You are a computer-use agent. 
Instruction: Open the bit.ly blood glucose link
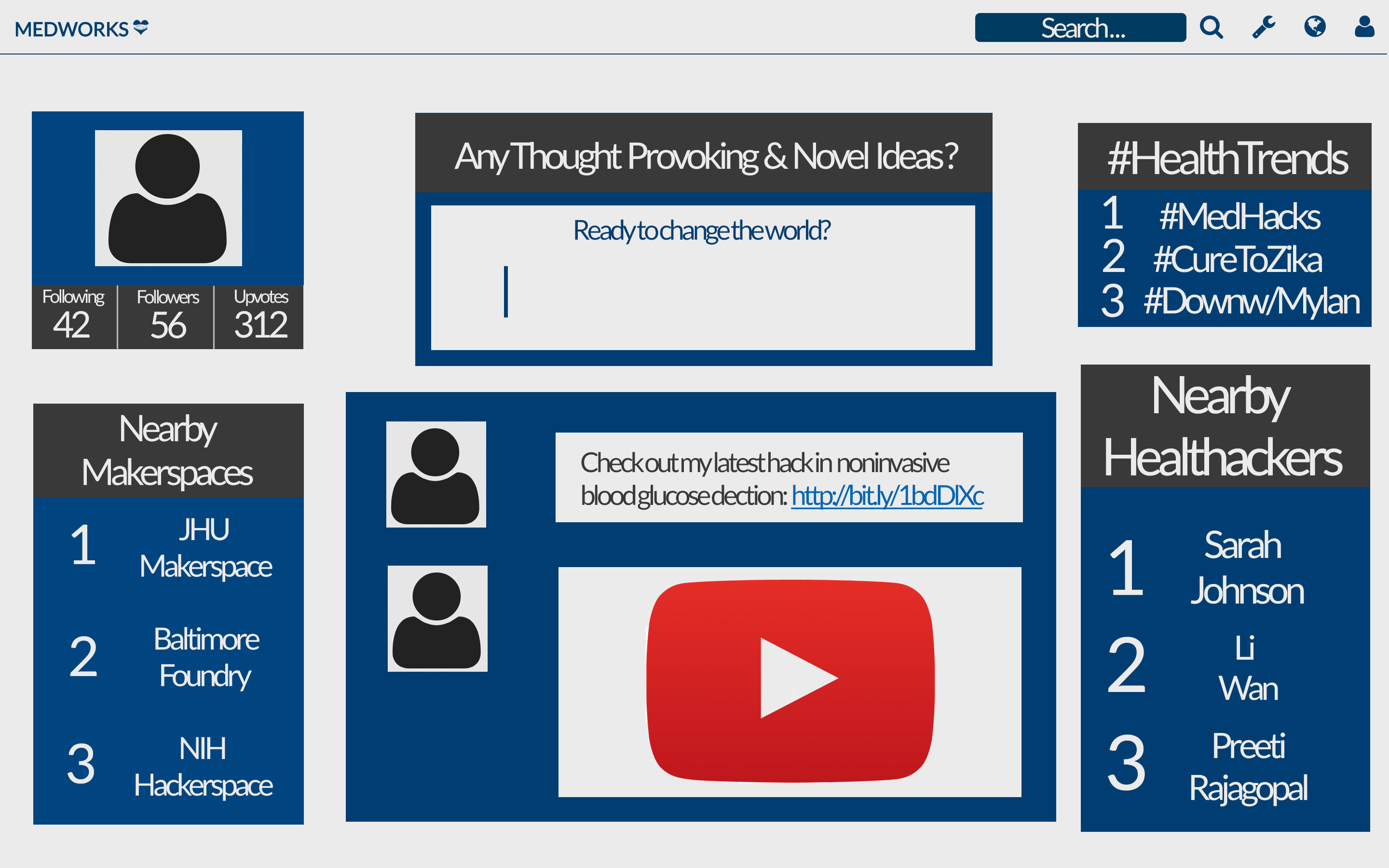[887, 496]
